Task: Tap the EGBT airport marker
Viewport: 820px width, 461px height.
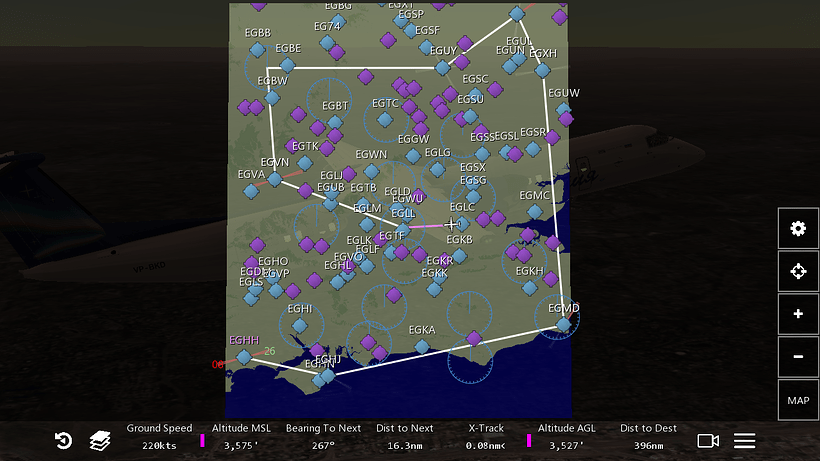Action: pos(335,122)
